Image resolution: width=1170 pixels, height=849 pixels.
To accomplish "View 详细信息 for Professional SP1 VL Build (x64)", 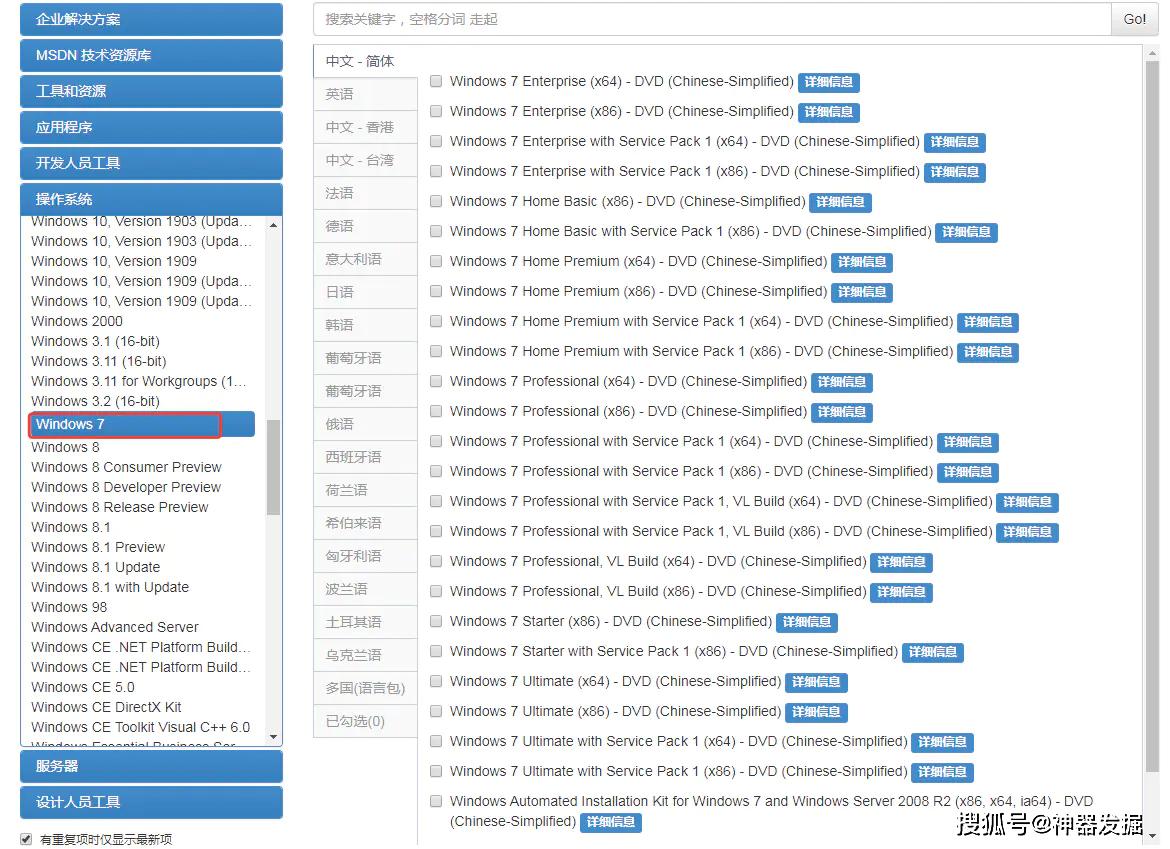I will coord(1027,502).
